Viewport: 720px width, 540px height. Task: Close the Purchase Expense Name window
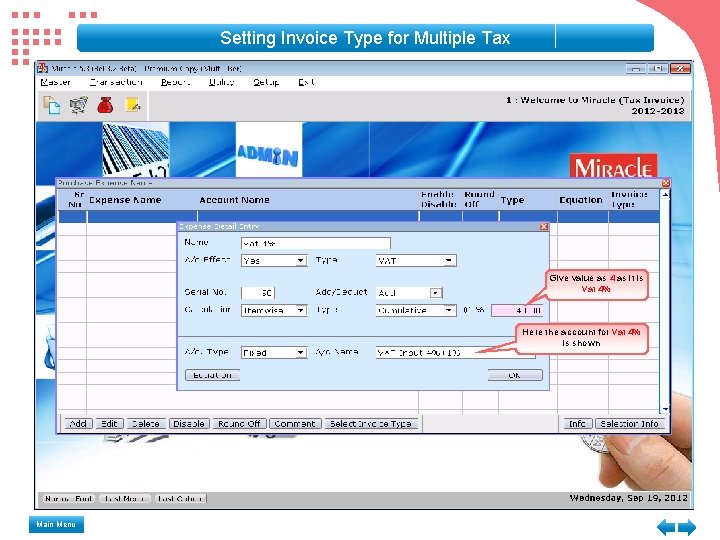coord(665,183)
